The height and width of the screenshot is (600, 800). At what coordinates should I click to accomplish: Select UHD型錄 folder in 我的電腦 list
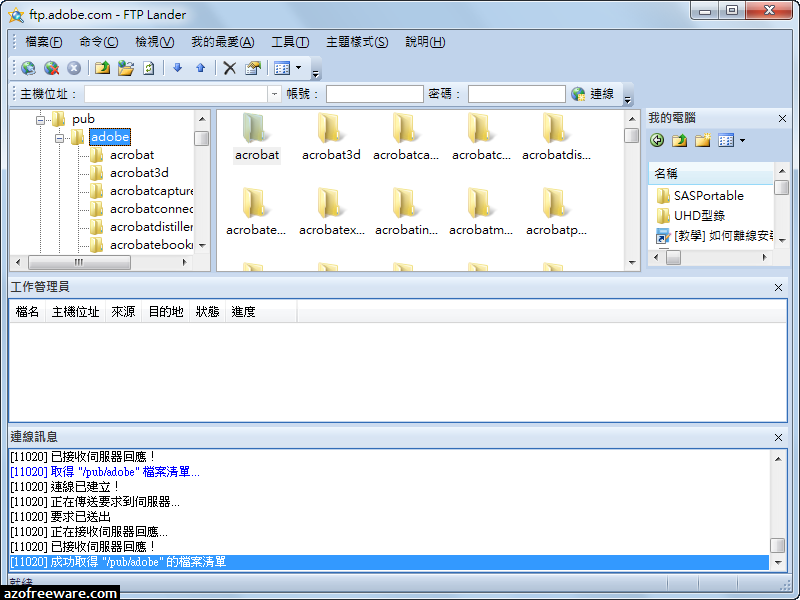tap(691, 215)
